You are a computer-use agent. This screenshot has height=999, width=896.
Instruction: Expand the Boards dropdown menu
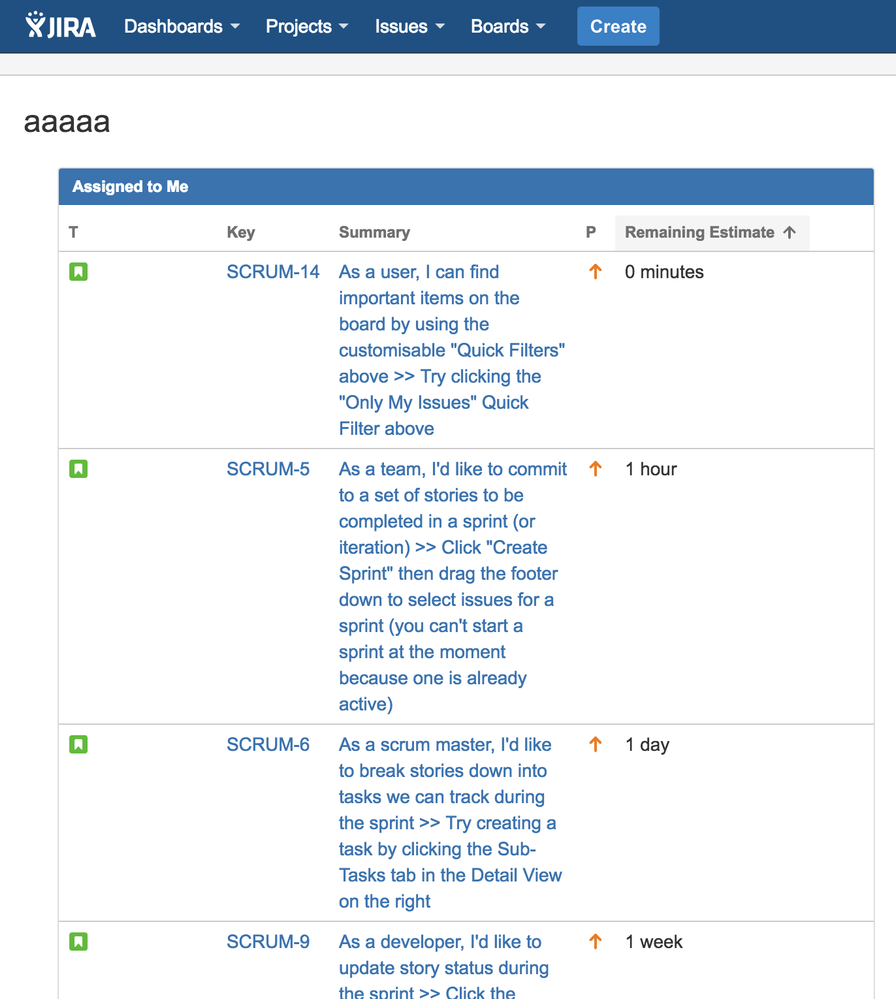coord(508,26)
